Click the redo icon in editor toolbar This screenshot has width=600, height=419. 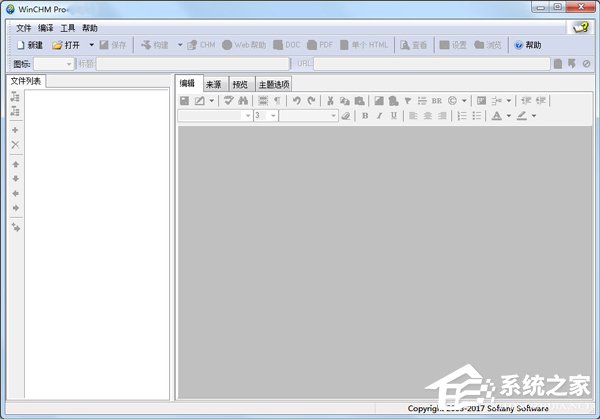coord(311,101)
